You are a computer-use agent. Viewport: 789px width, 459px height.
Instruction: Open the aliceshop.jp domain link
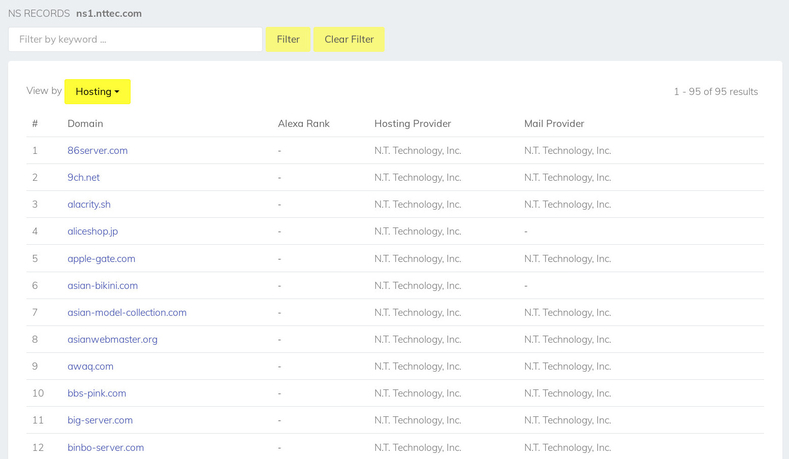(x=93, y=232)
